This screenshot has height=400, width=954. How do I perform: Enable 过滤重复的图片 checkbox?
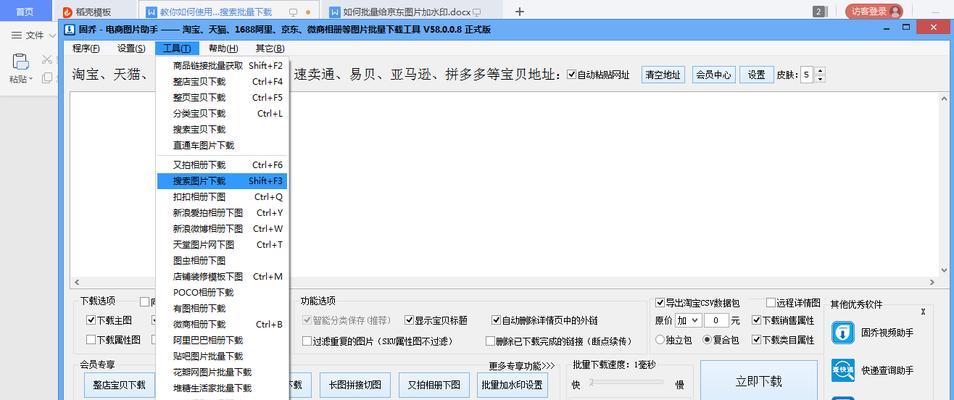click(307, 341)
